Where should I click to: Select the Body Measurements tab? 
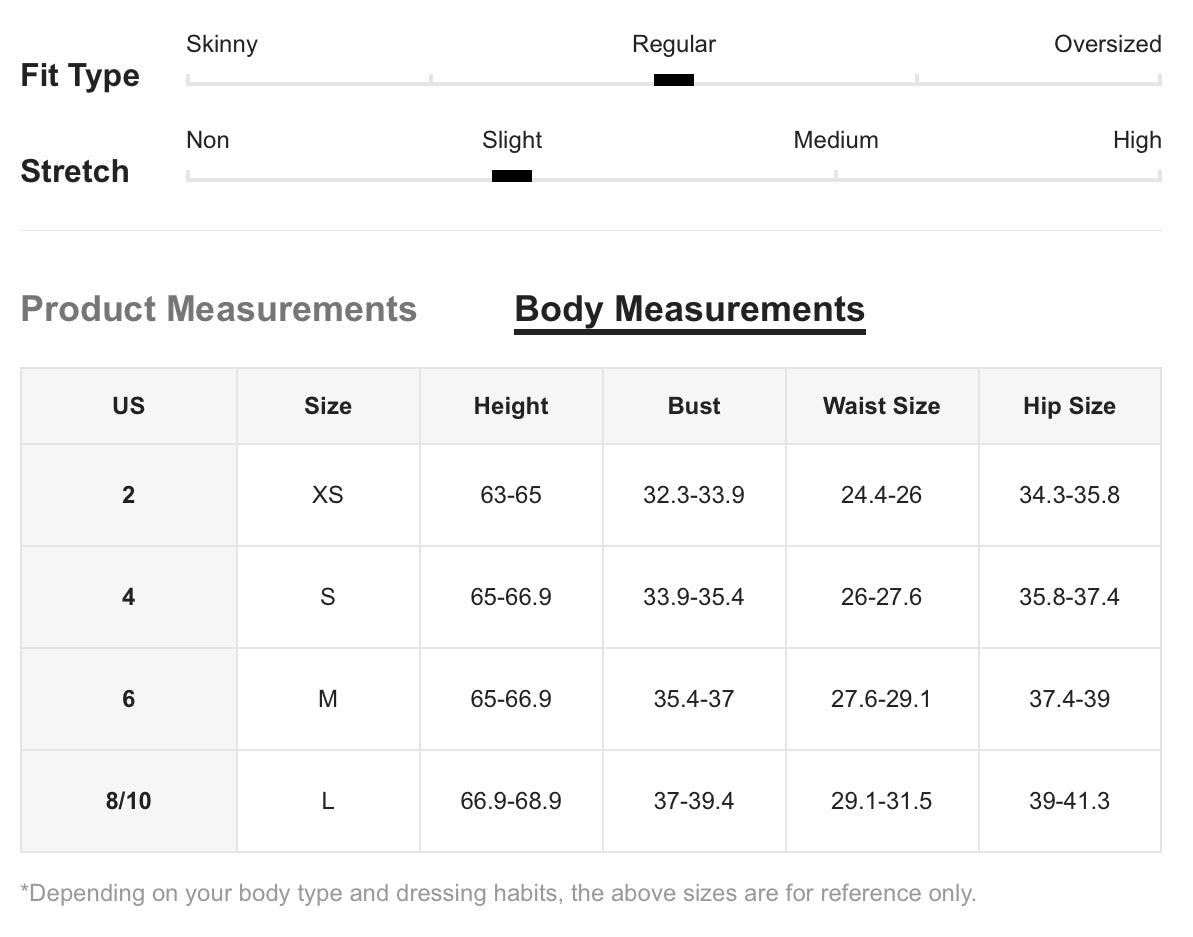689,309
